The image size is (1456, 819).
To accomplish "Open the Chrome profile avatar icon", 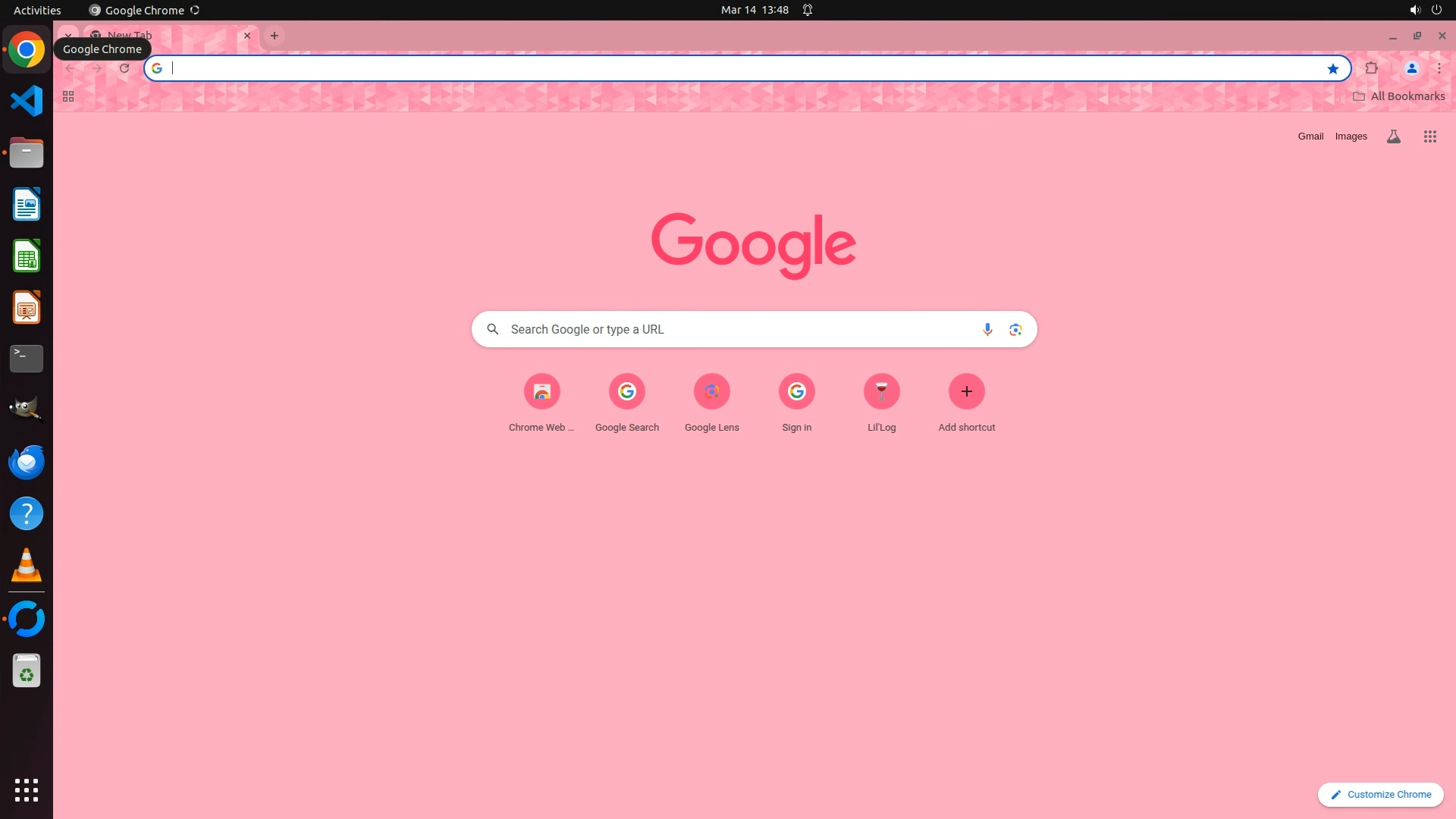I will coord(1411,68).
